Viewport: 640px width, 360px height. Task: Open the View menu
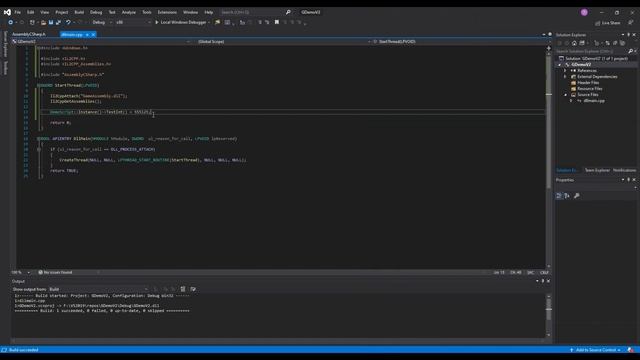point(44,12)
